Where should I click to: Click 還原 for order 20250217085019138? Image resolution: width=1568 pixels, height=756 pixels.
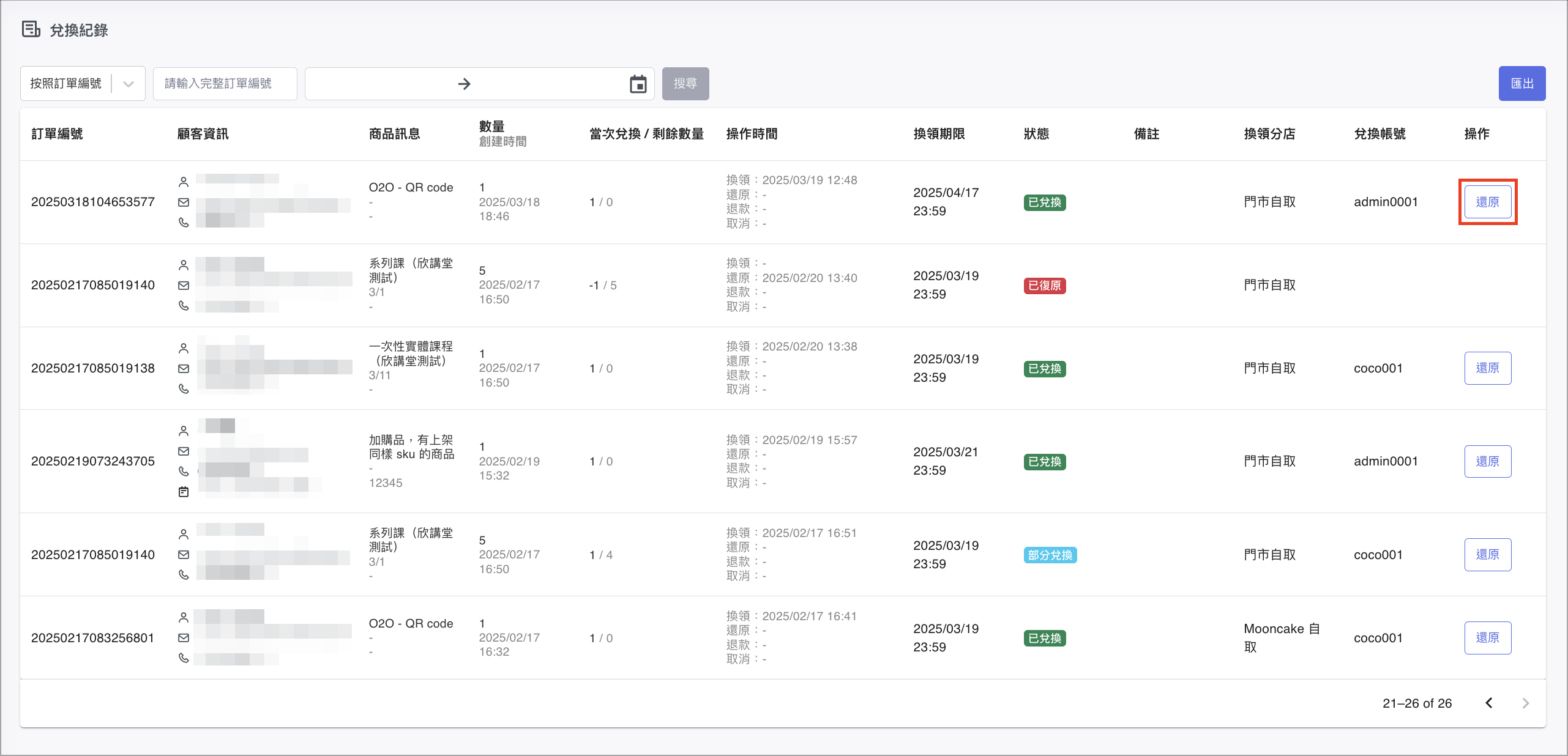1488,368
